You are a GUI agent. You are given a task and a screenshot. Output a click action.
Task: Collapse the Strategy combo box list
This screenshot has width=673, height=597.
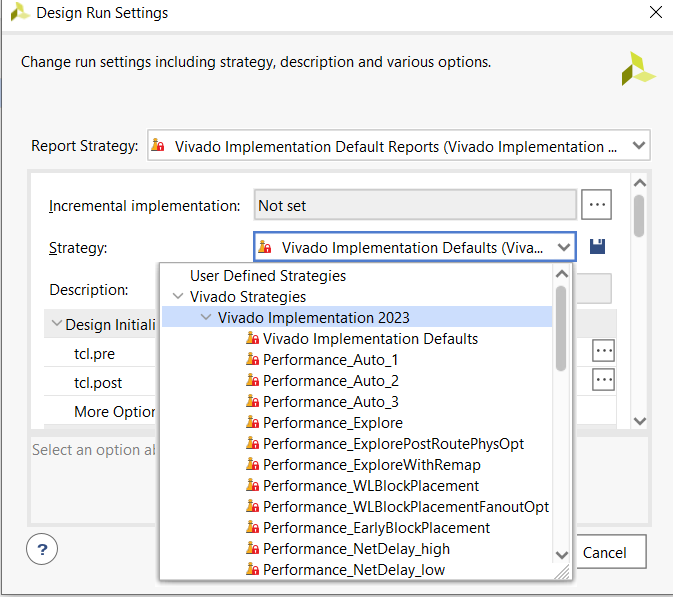[564, 247]
